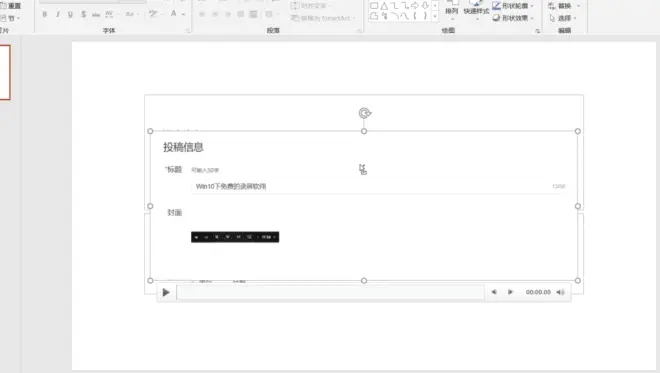
Task: Click the video's top-left corner handle
Action: tap(150, 131)
